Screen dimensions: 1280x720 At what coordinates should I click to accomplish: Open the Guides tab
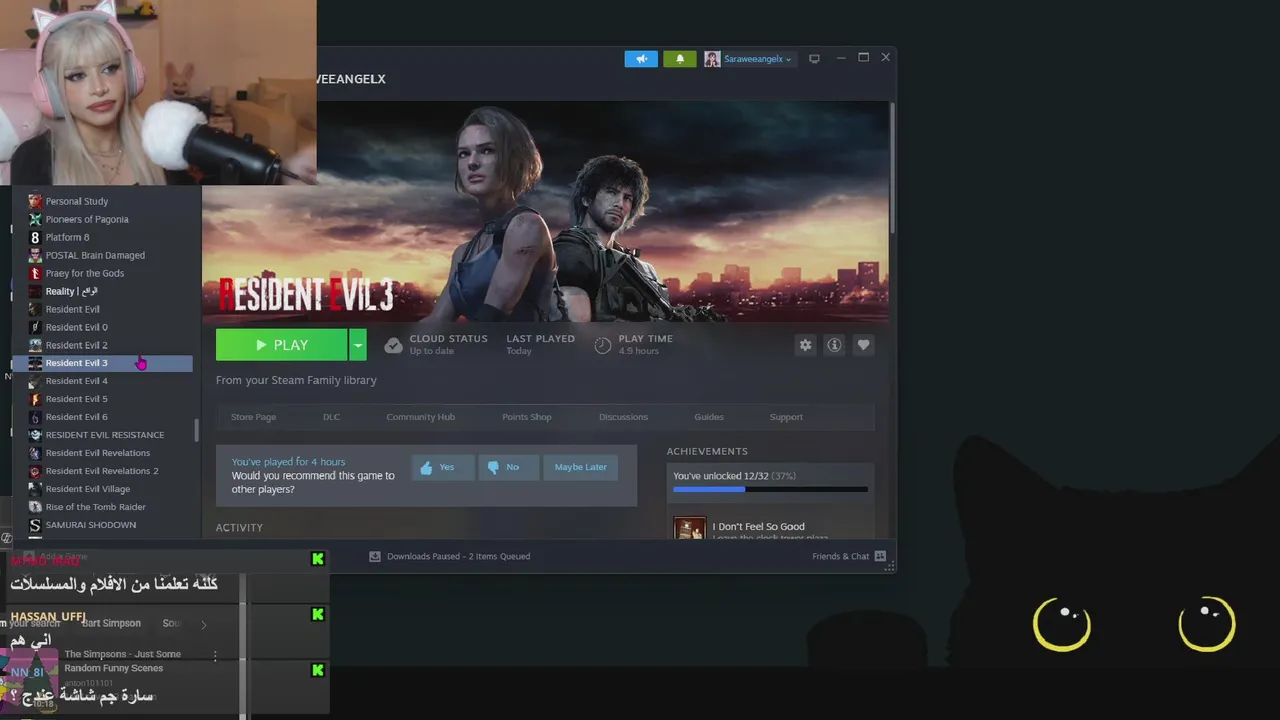(709, 417)
